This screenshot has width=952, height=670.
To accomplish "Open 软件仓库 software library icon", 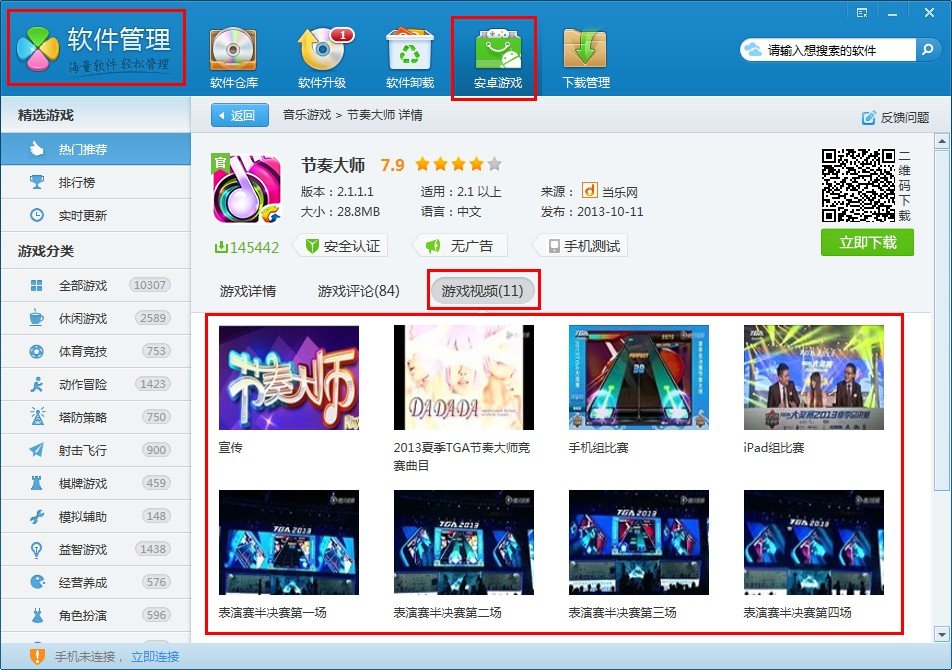I will pos(233,50).
